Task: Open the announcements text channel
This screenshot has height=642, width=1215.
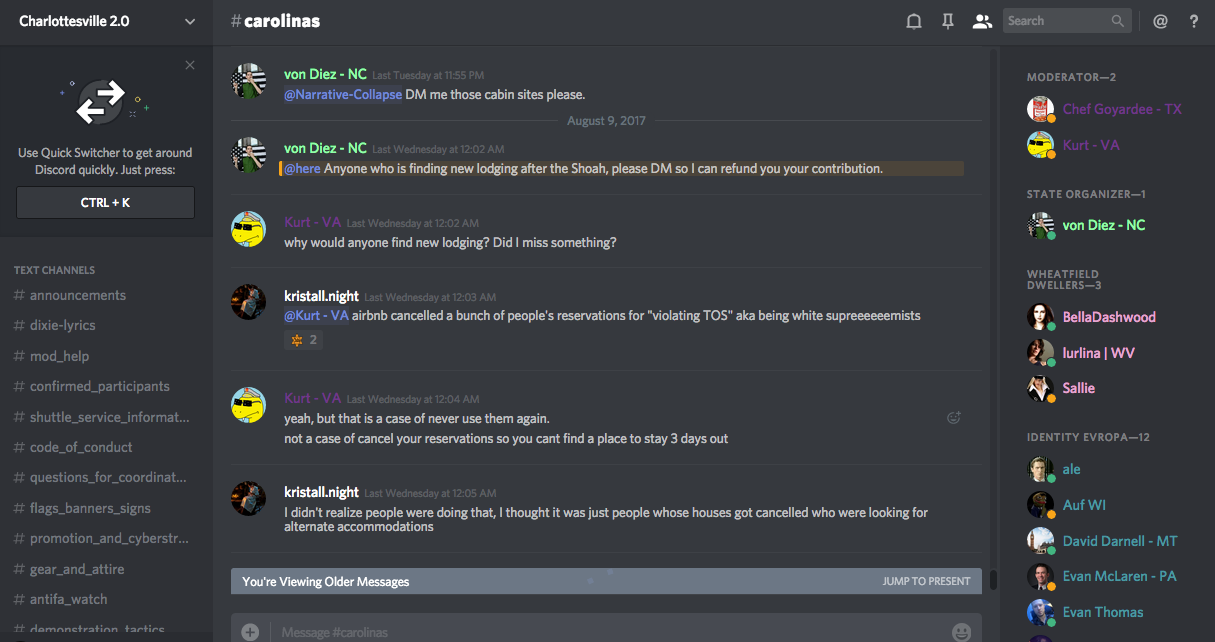Action: (78, 295)
